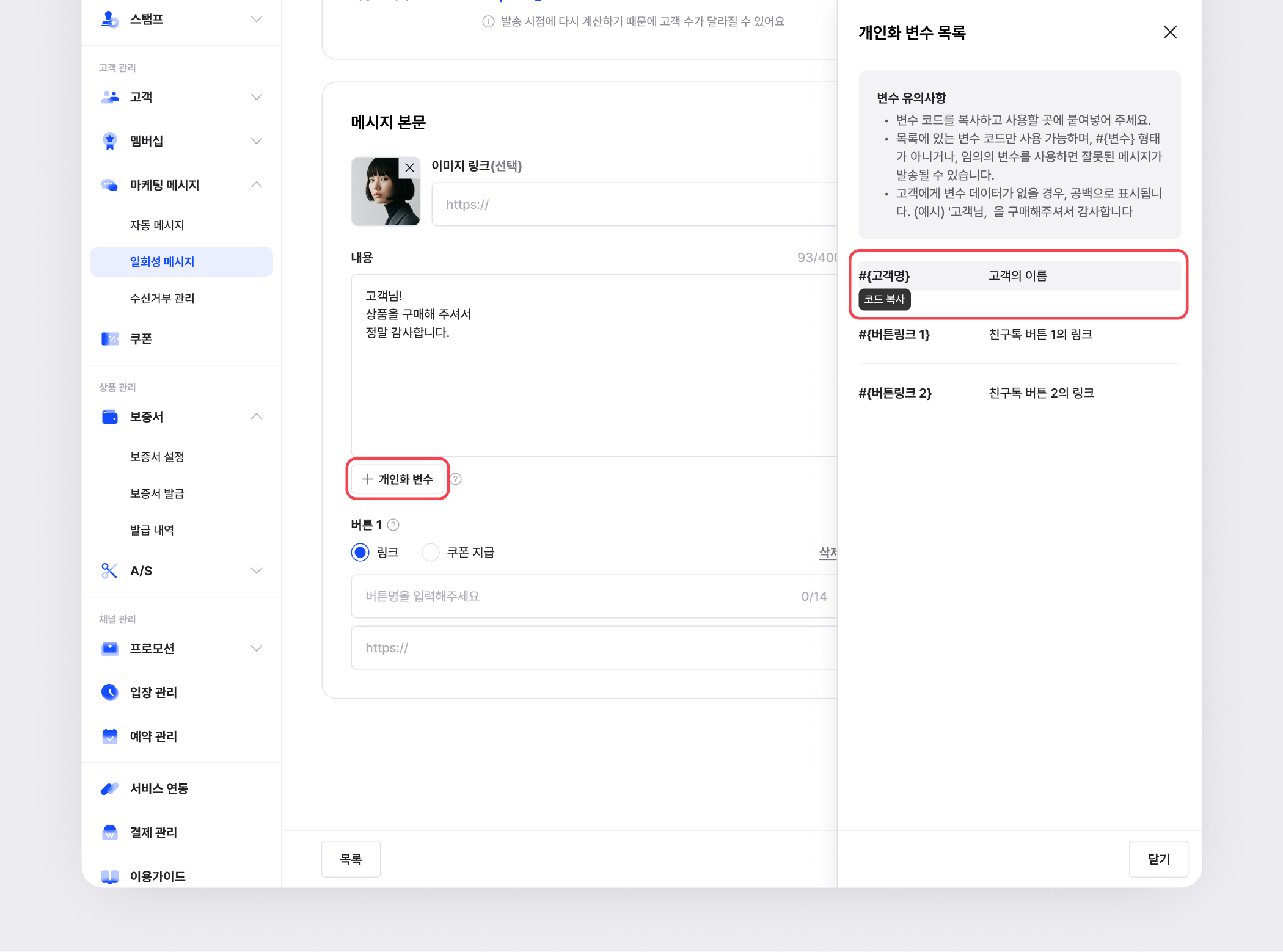Click the 서비스 연동 link icon
Image resolution: width=1283 pixels, height=952 pixels.
pos(109,788)
